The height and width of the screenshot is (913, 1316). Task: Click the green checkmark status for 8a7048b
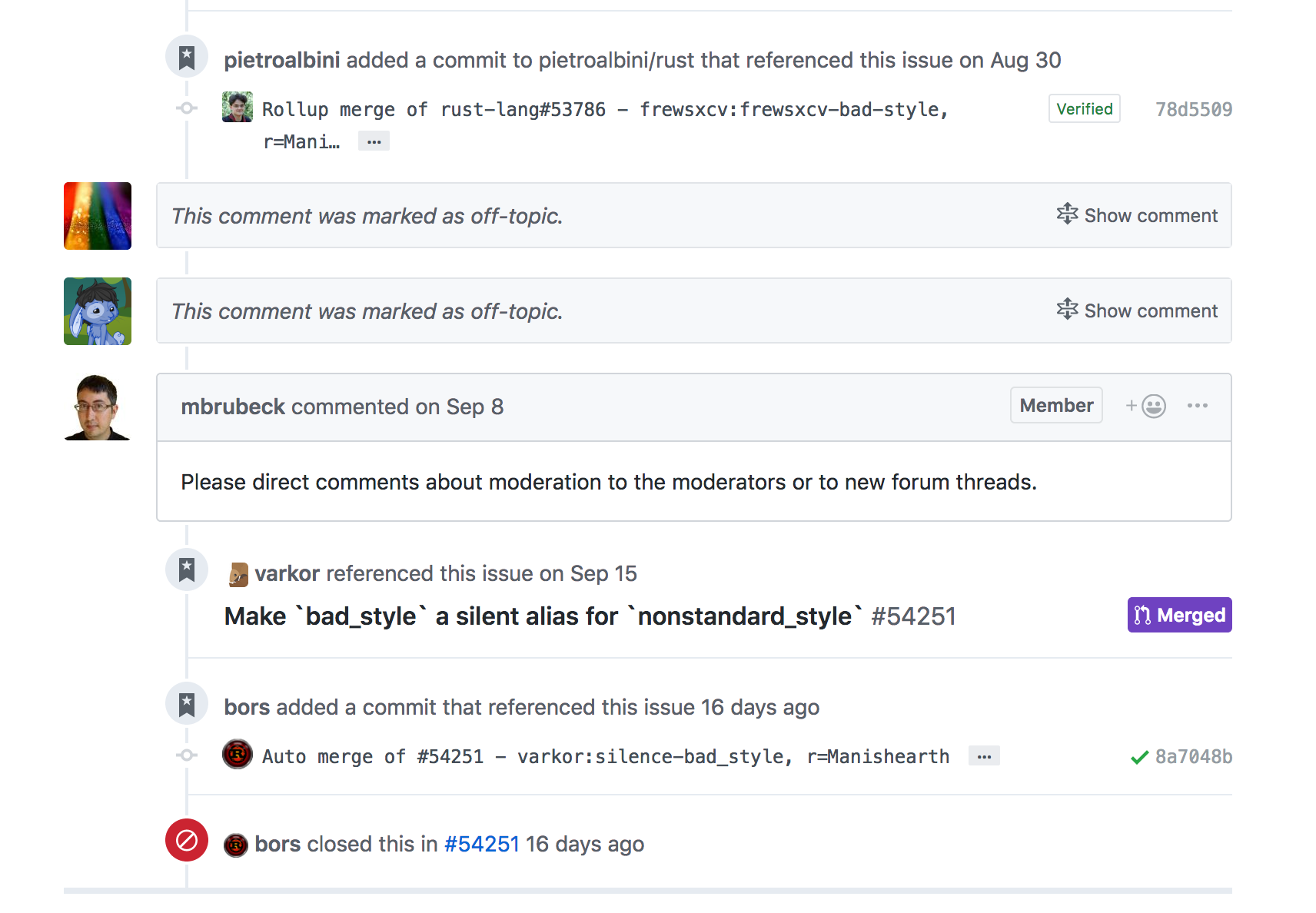pyautogui.click(x=1140, y=757)
